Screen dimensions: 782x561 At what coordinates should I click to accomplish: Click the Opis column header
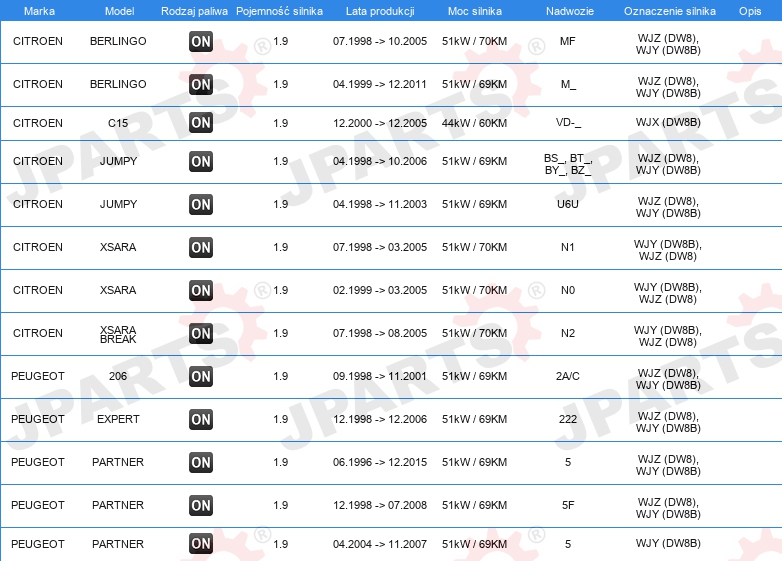tap(750, 11)
